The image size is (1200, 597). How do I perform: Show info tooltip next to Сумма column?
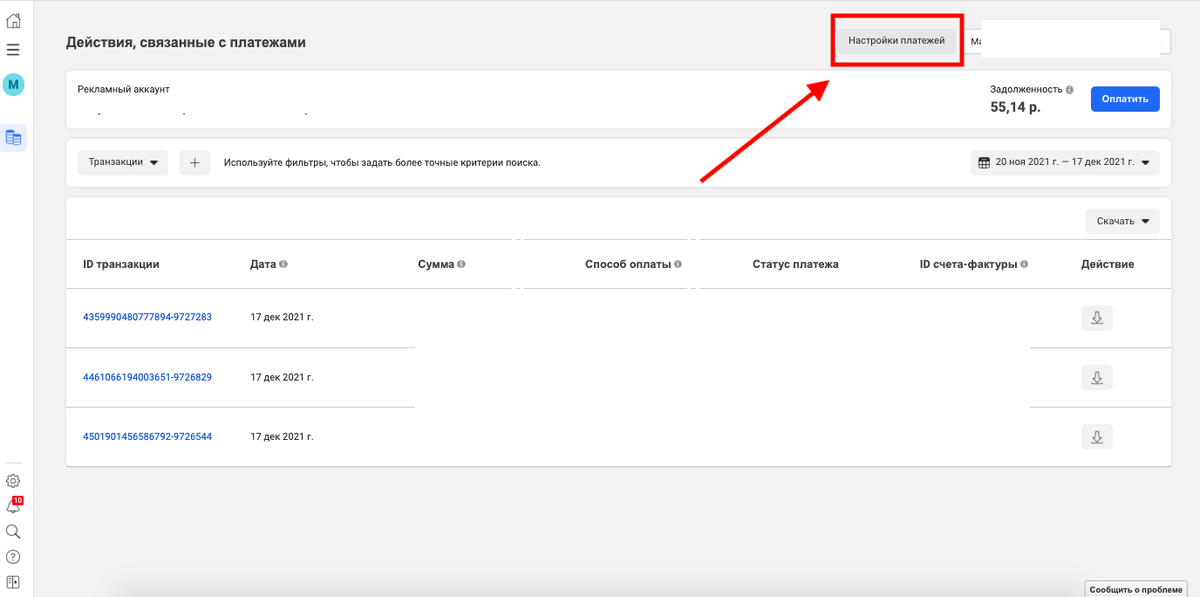462,265
